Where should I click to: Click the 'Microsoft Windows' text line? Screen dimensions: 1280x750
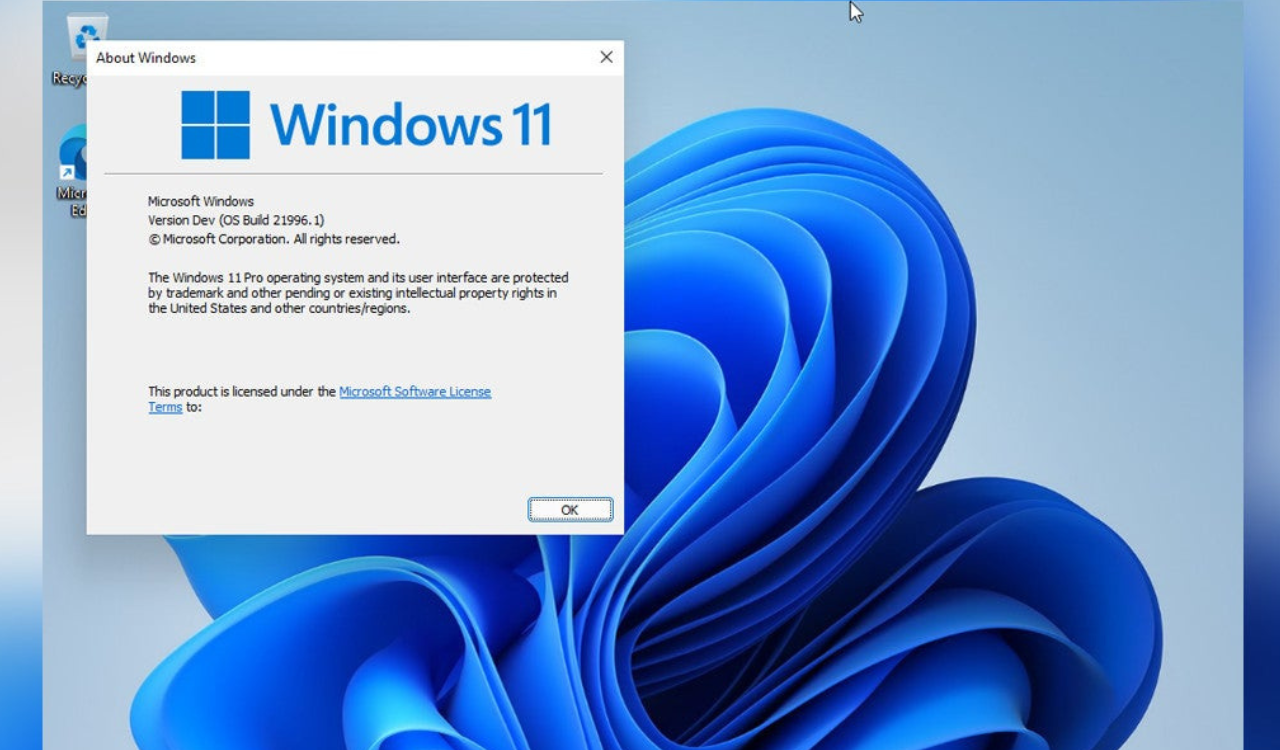point(201,202)
